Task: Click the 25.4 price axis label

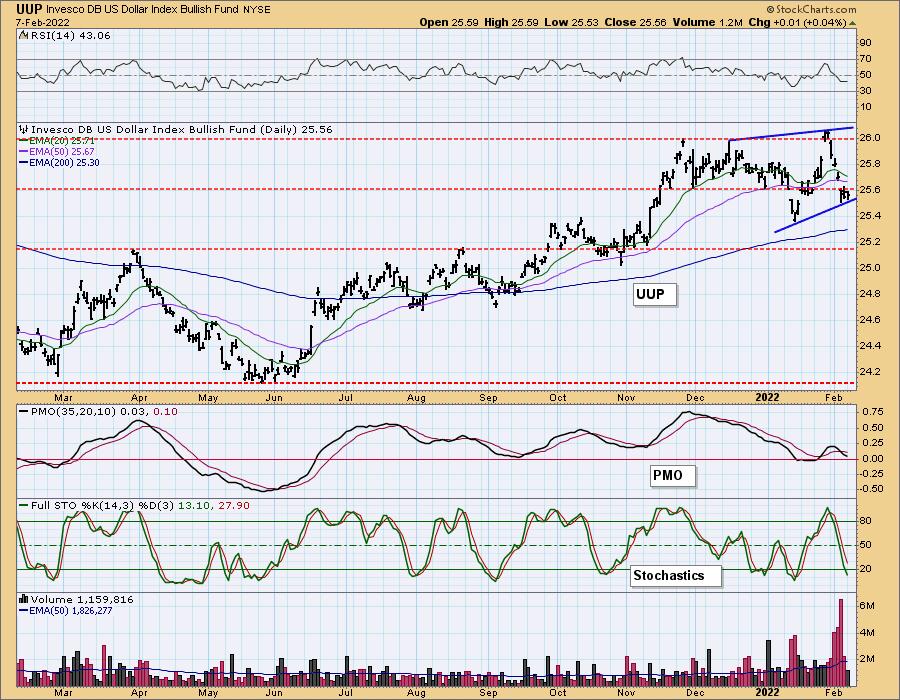Action: tap(870, 216)
